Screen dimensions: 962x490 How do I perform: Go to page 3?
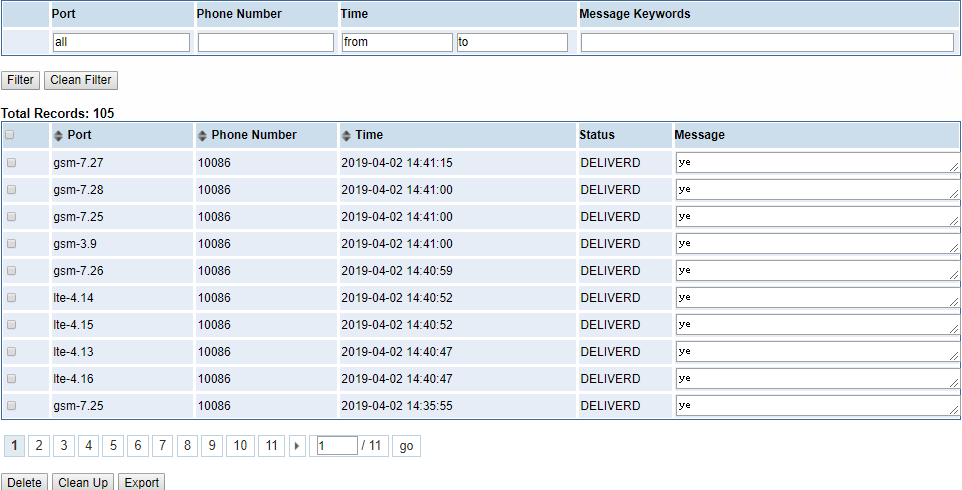[x=64, y=446]
